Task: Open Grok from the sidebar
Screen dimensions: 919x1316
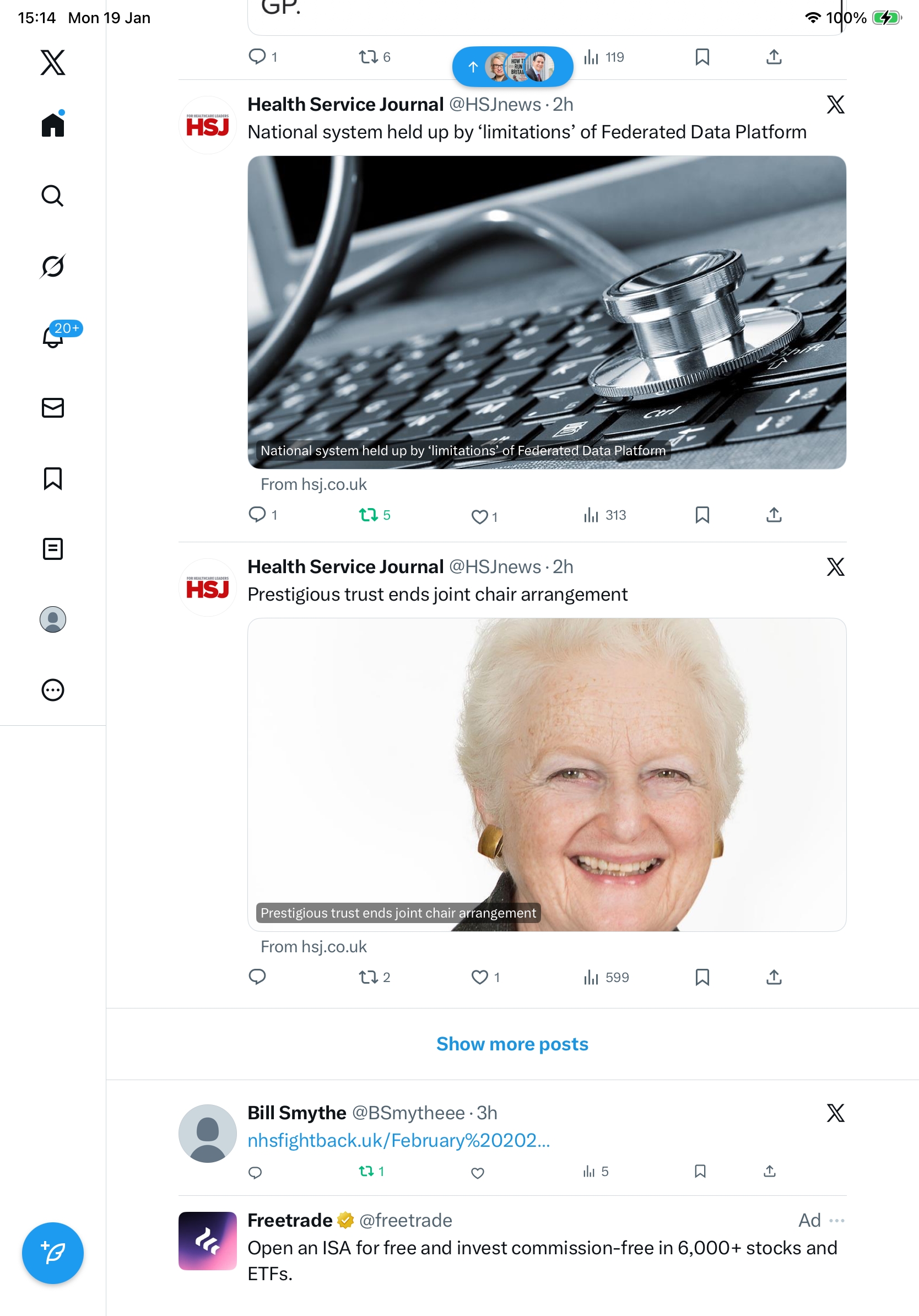Action: [52, 266]
